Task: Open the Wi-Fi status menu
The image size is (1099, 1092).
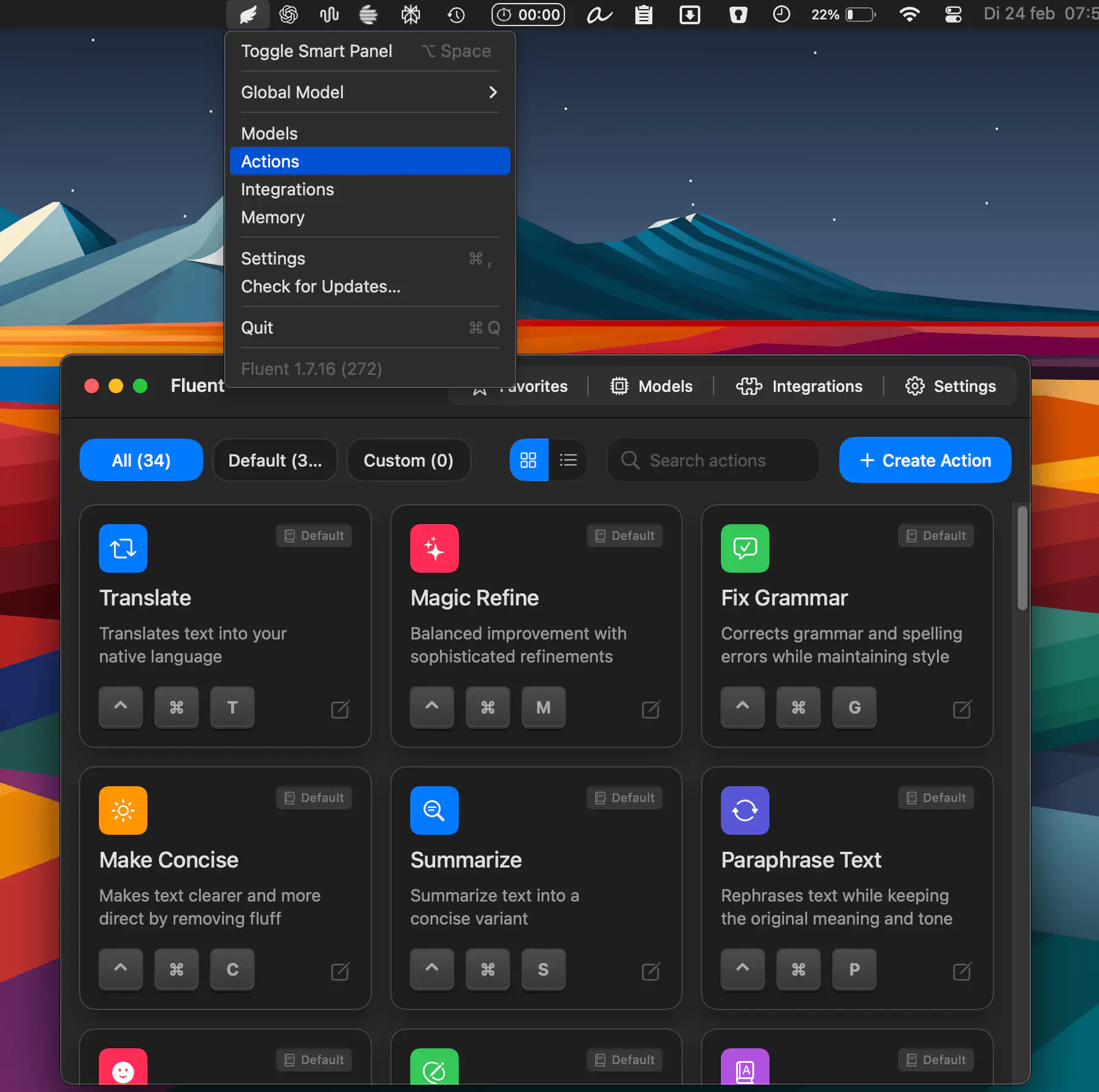Action: (908, 15)
